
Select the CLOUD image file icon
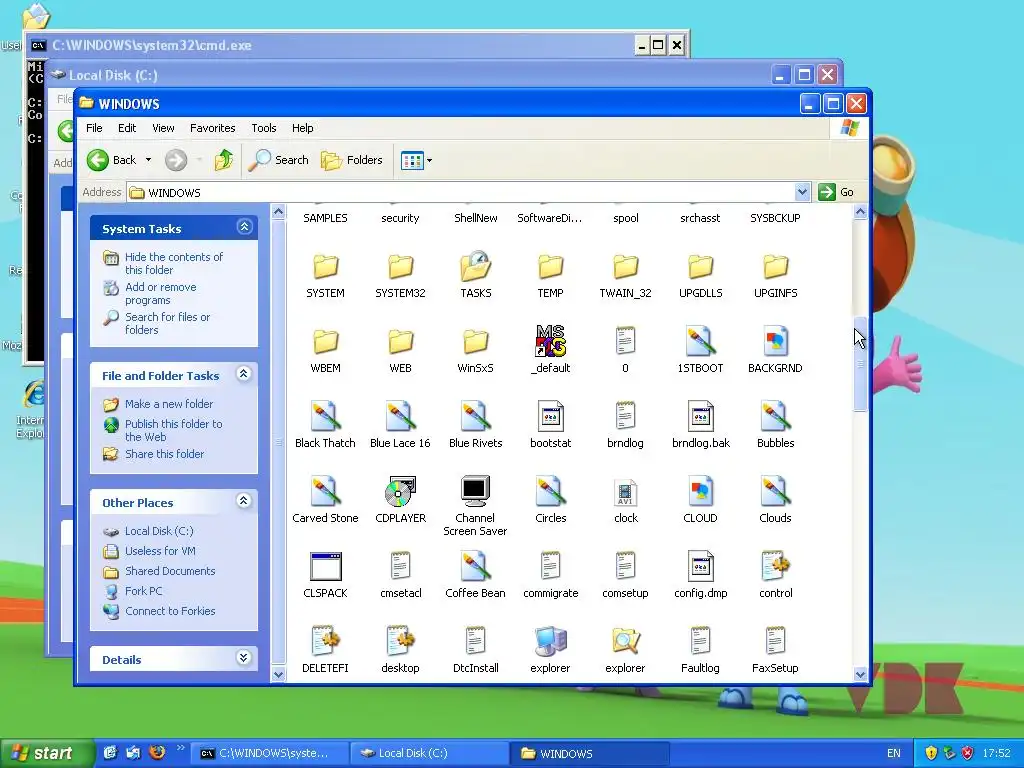[x=700, y=492]
